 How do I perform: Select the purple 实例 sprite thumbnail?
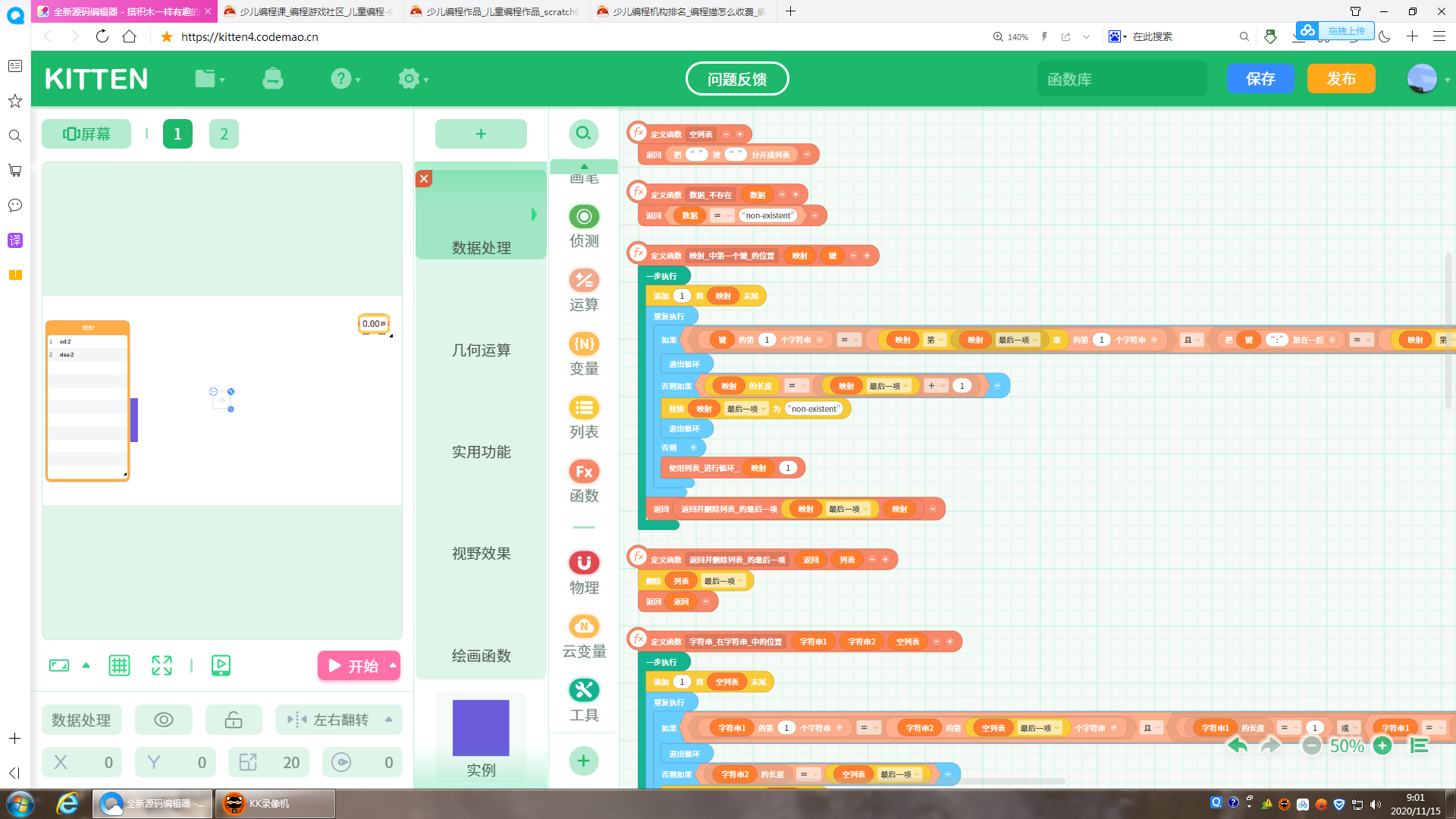(x=481, y=728)
